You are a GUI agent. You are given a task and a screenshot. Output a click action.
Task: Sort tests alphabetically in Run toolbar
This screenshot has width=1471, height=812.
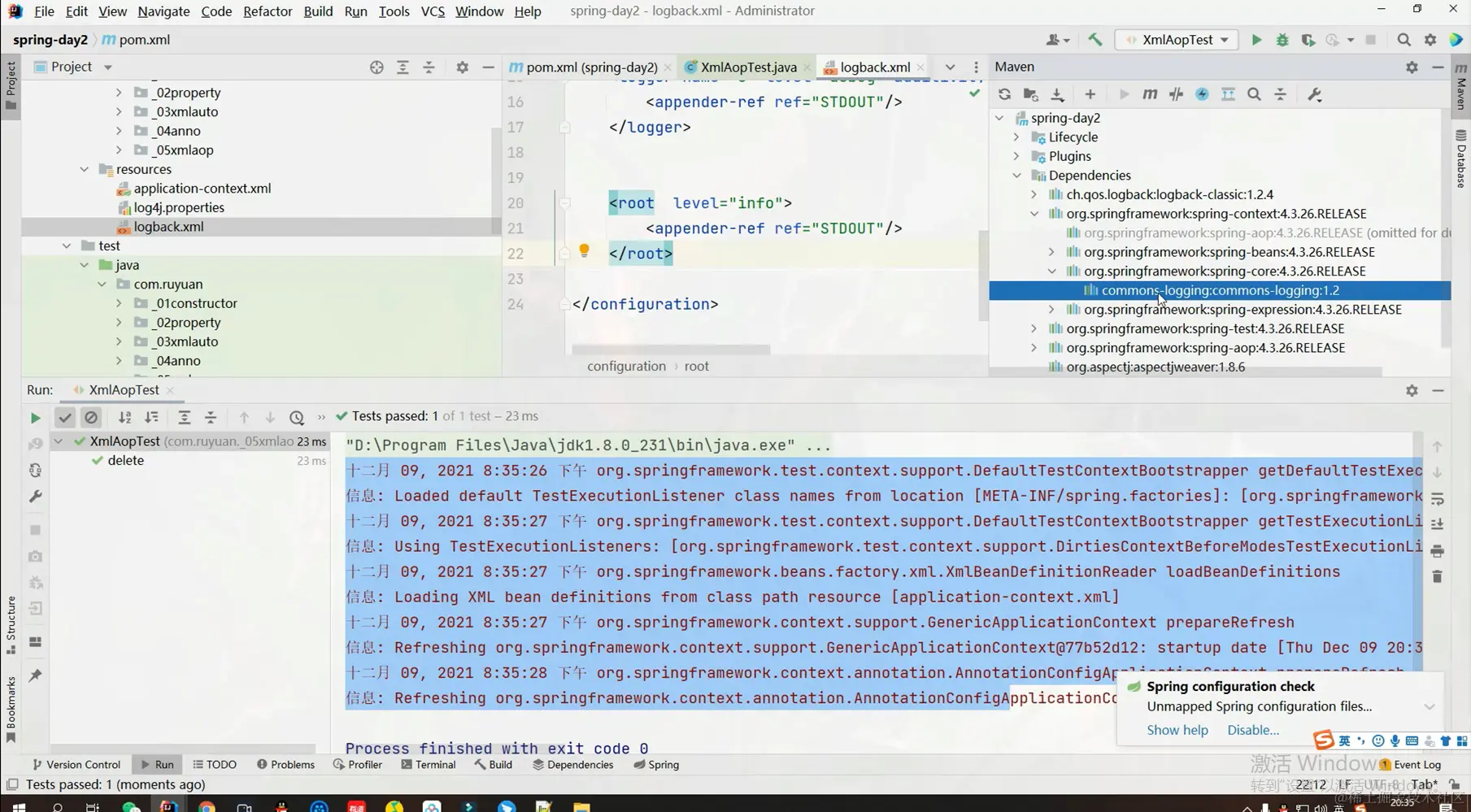click(124, 418)
